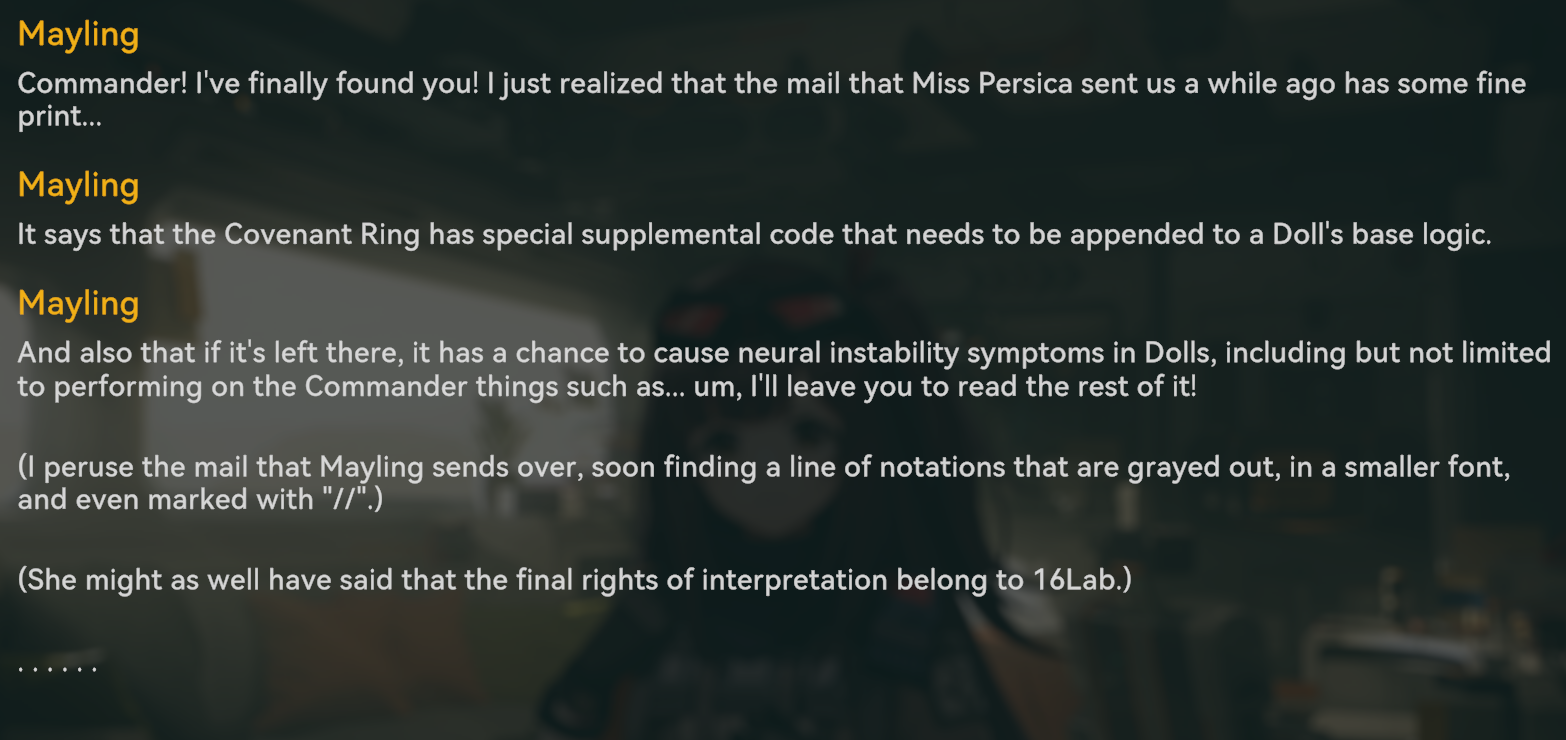Click the second Mayling speaker label
Viewport: 1566px width, 740px height.
(x=78, y=185)
